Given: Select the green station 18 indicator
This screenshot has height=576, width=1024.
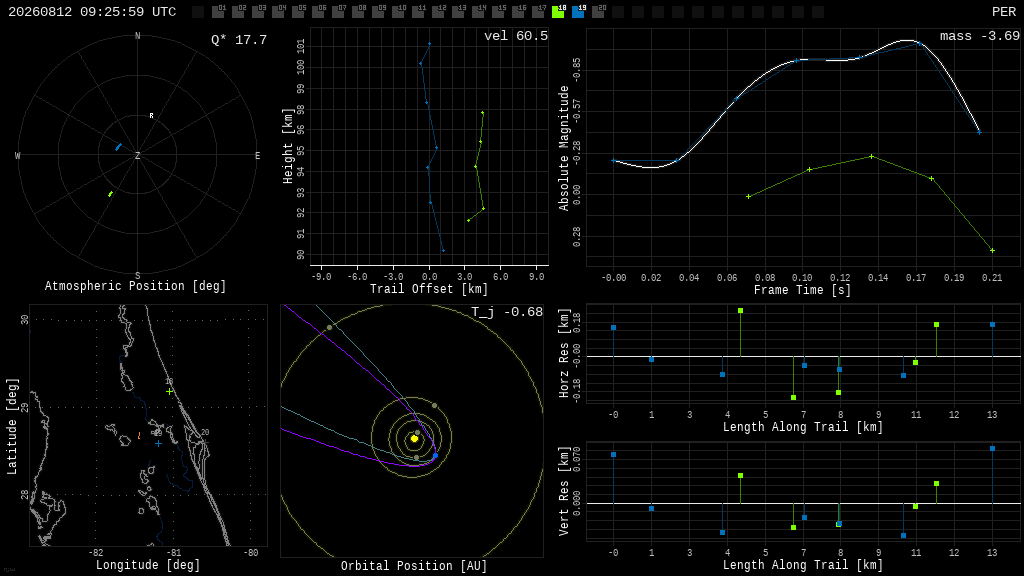Looking at the screenshot, I should point(558,12).
